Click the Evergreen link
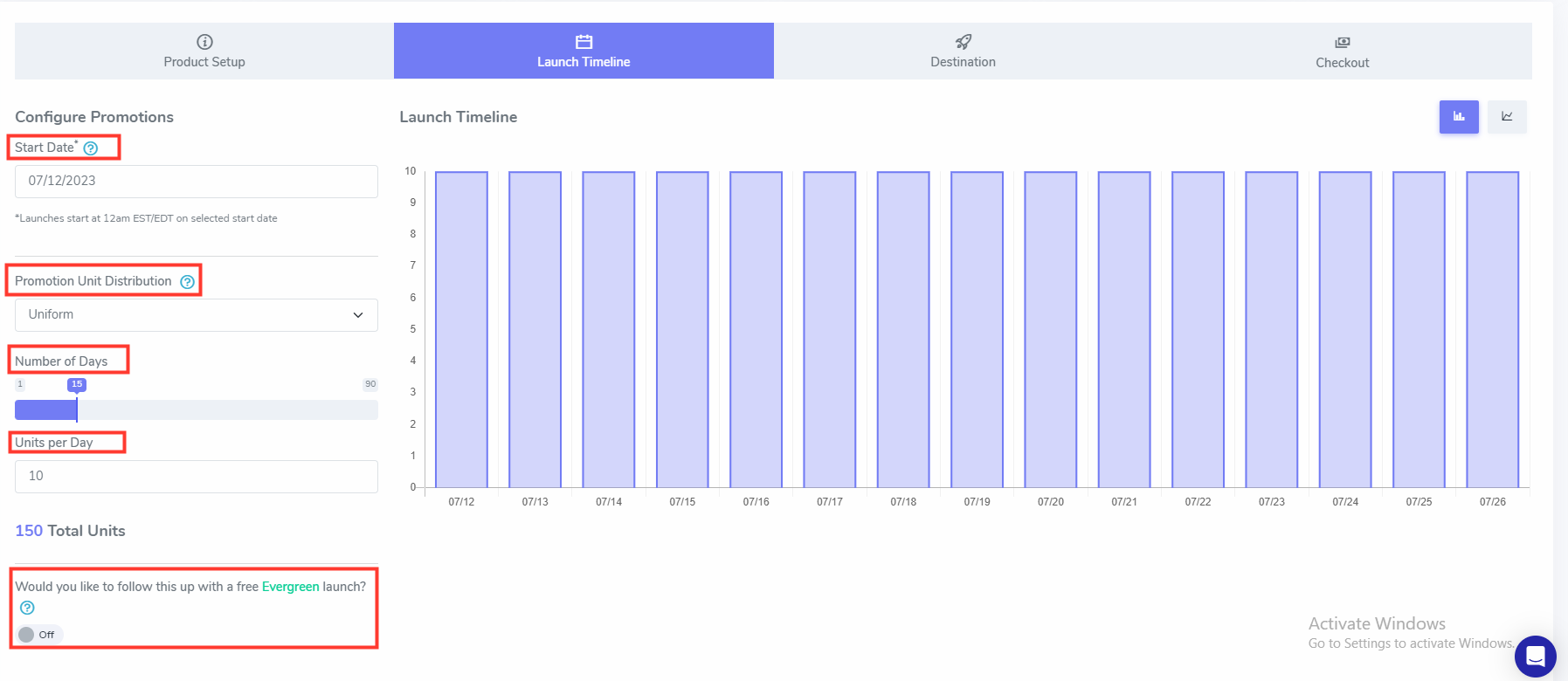This screenshot has width=1568, height=681. (x=290, y=587)
